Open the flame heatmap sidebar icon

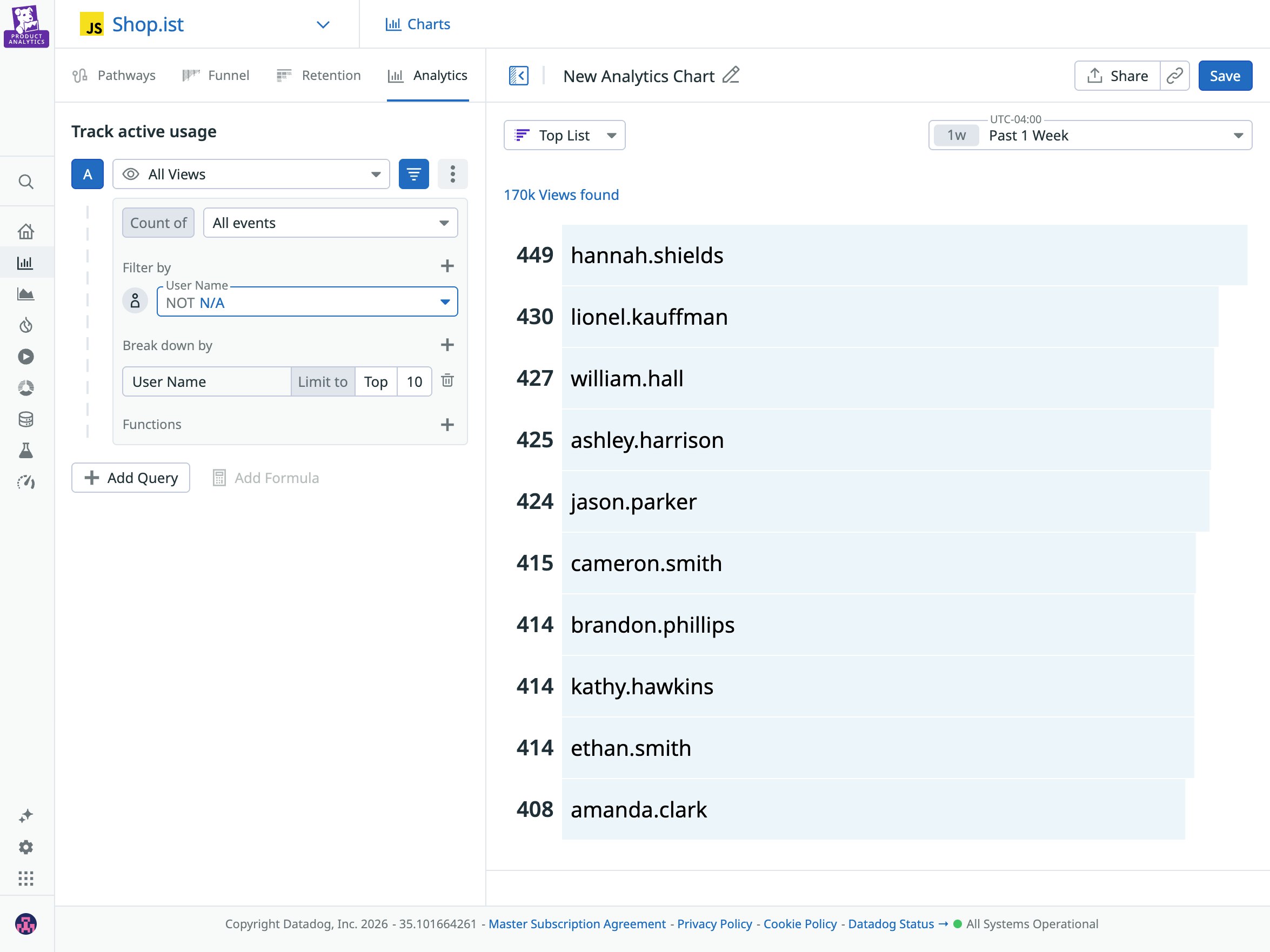click(x=26, y=325)
